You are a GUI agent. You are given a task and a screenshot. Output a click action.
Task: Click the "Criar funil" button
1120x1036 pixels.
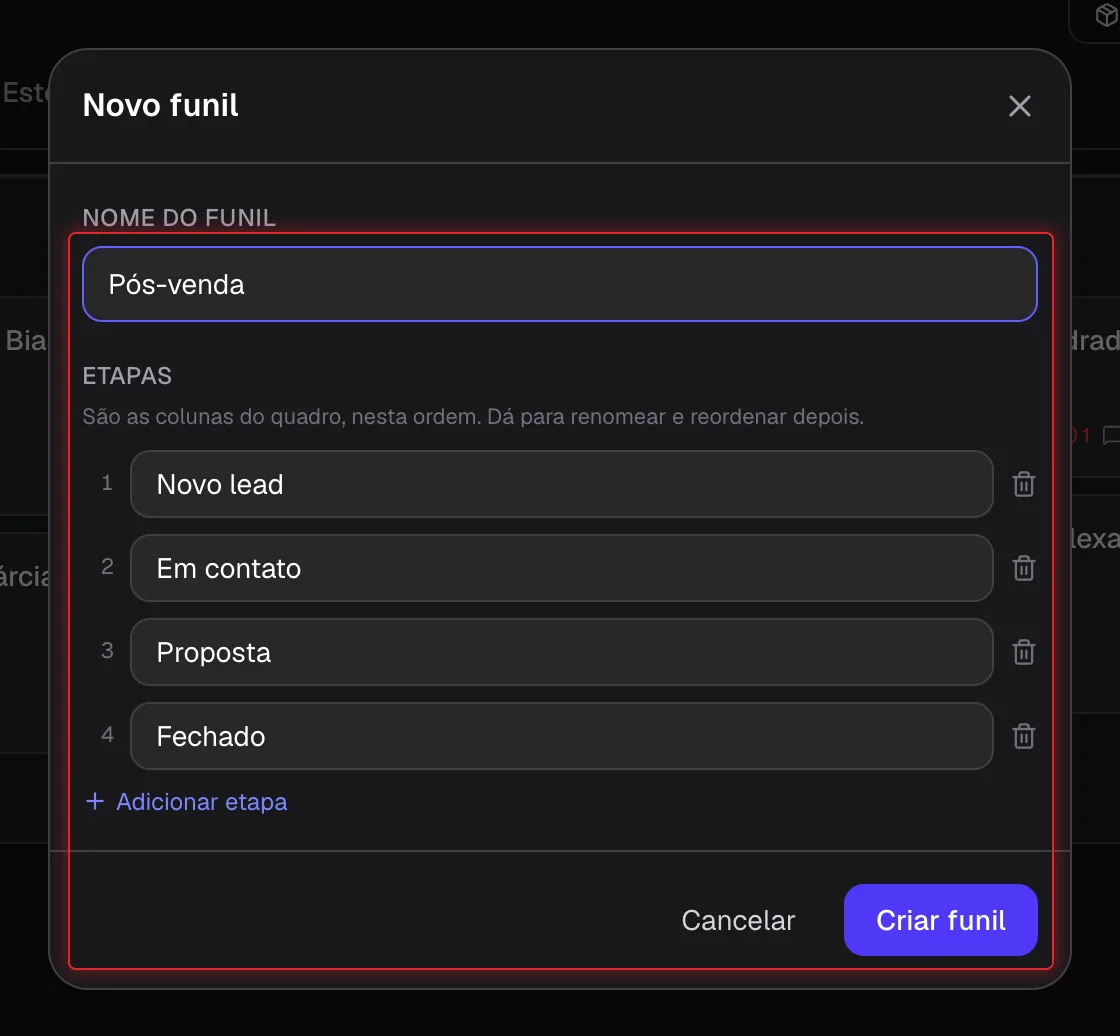click(x=941, y=920)
